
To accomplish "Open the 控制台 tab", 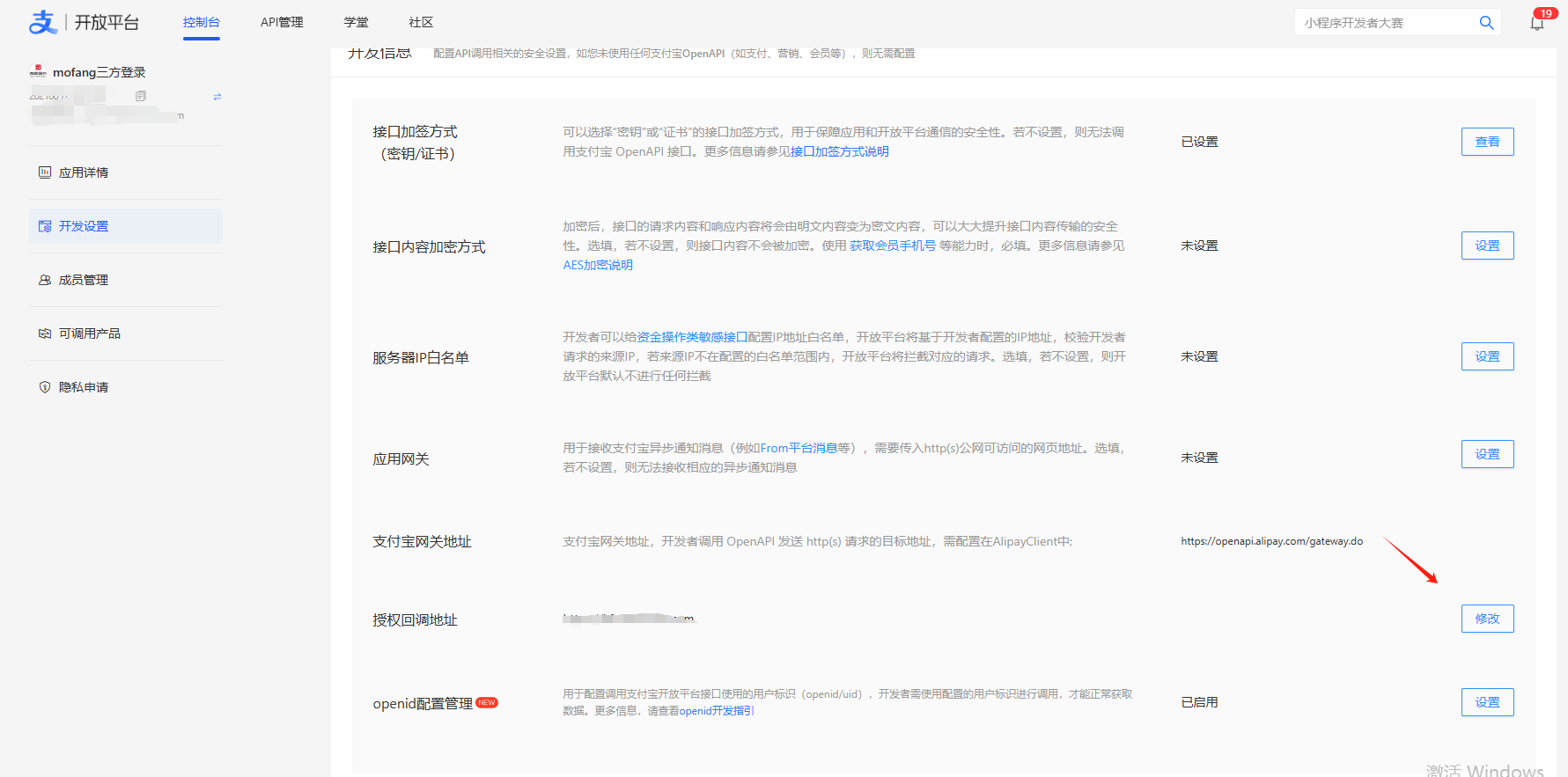I will (202, 22).
